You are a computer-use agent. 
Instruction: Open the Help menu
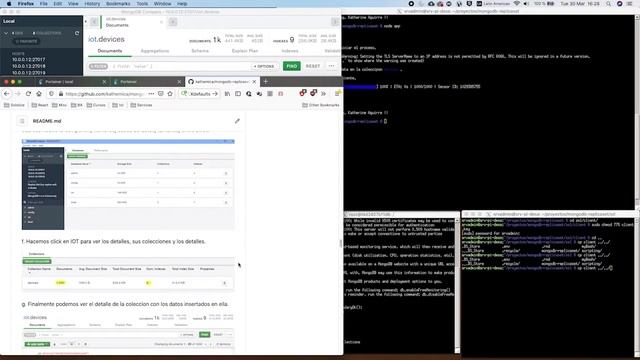click(182, 4)
